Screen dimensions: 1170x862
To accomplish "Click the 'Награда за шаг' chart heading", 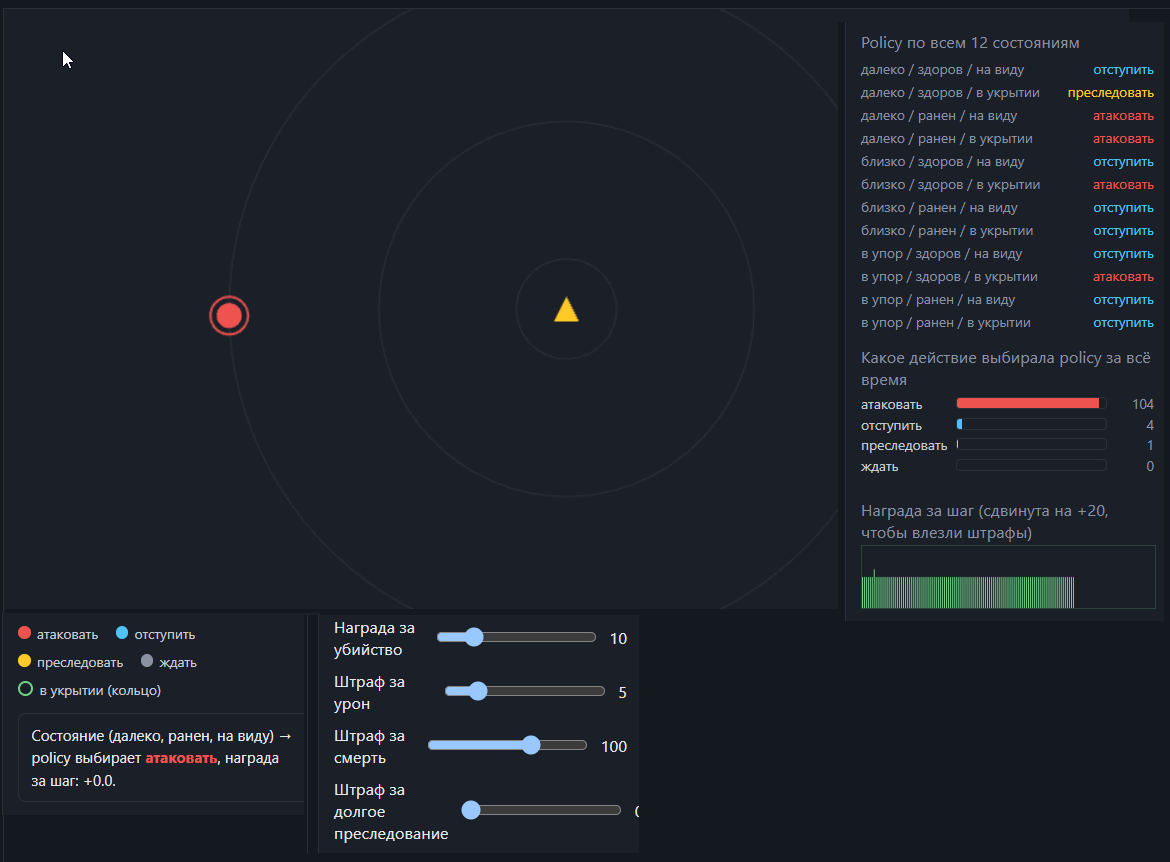I will (985, 522).
